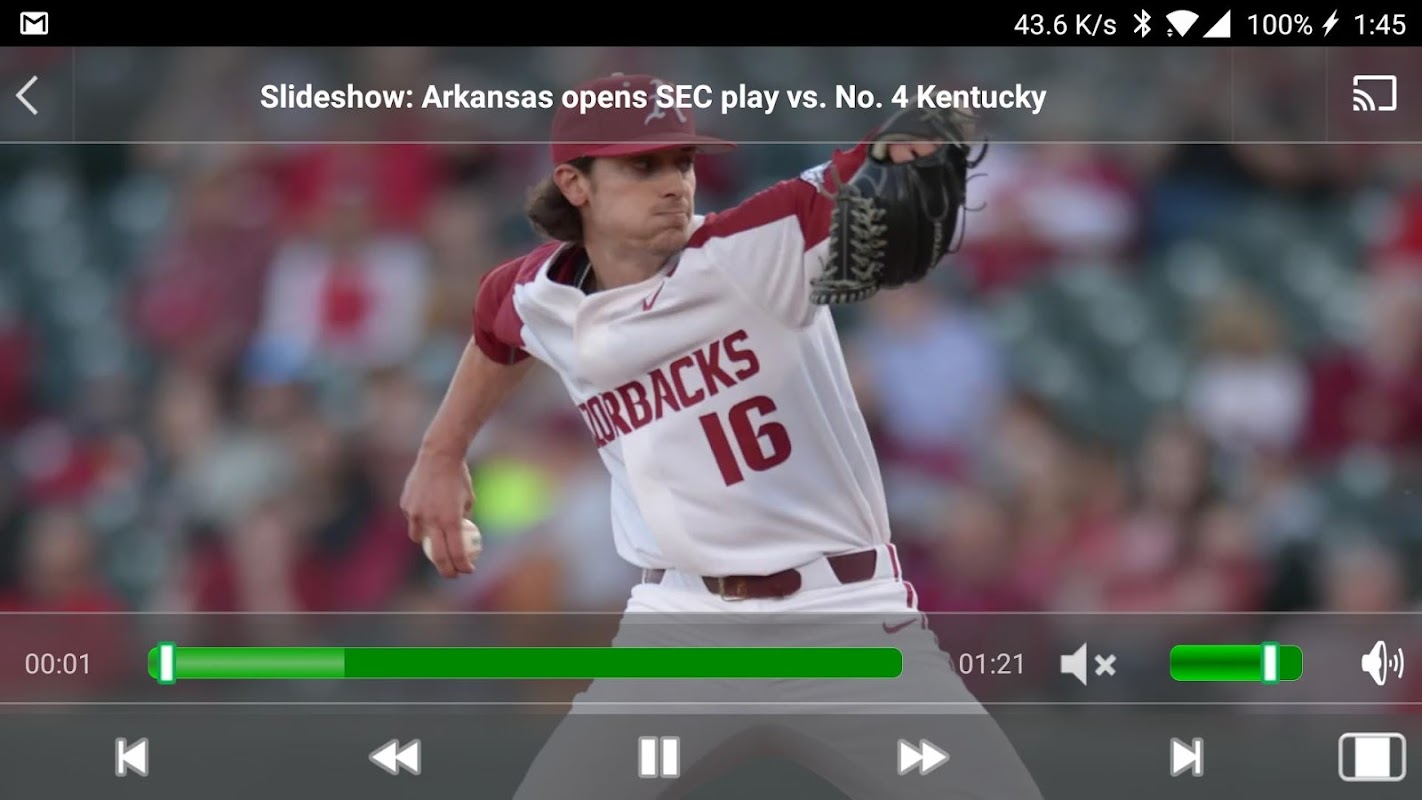Fast forward the video playback
Image resolution: width=1422 pixels, height=800 pixels.
click(922, 757)
